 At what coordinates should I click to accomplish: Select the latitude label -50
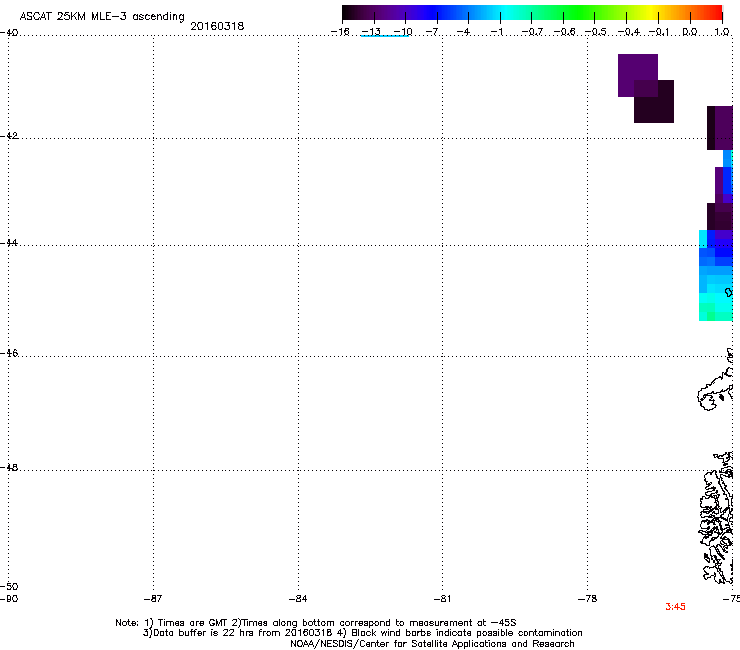click(9, 586)
